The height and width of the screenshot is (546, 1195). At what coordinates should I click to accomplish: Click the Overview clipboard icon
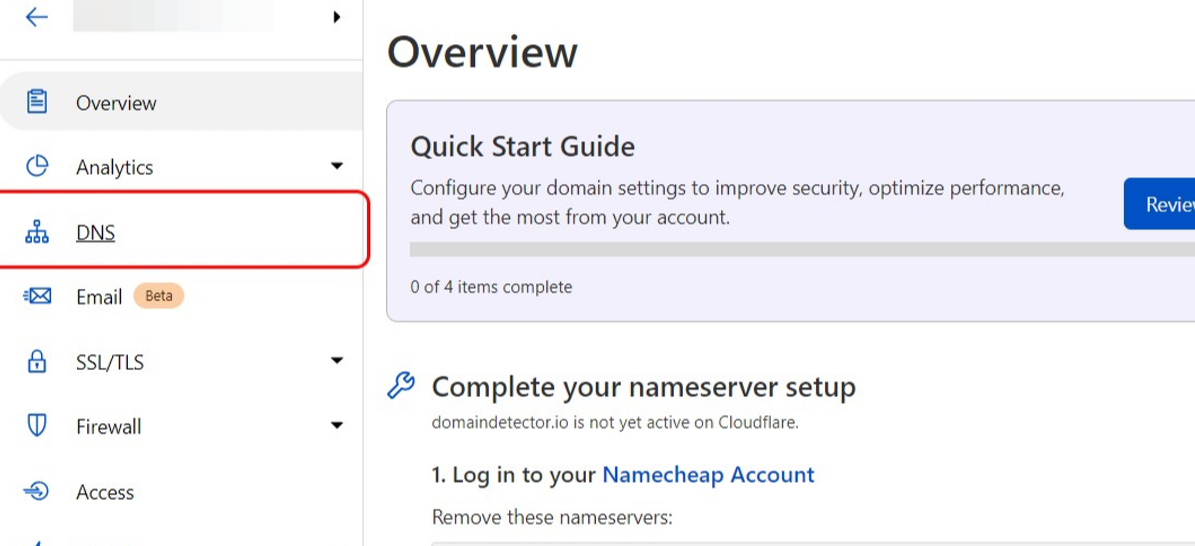[37, 102]
